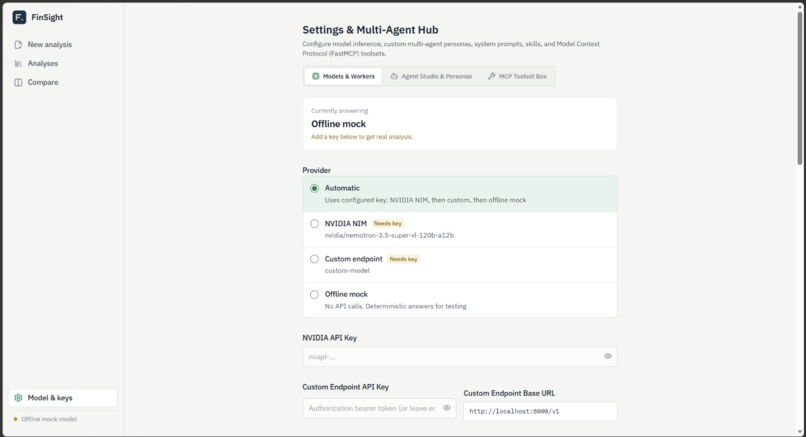This screenshot has height=437, width=806.
Task: Click the vertical page scrollbar
Action: tap(799, 88)
